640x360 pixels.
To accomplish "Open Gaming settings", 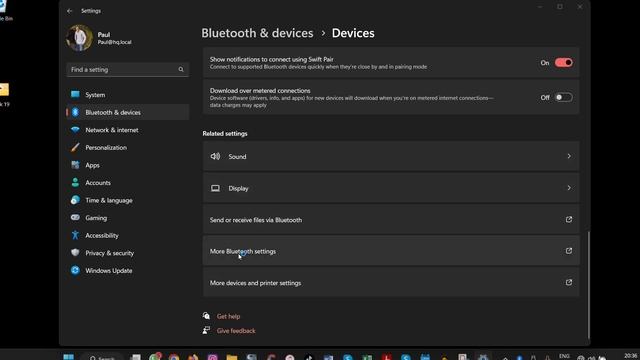I will pos(127,218).
